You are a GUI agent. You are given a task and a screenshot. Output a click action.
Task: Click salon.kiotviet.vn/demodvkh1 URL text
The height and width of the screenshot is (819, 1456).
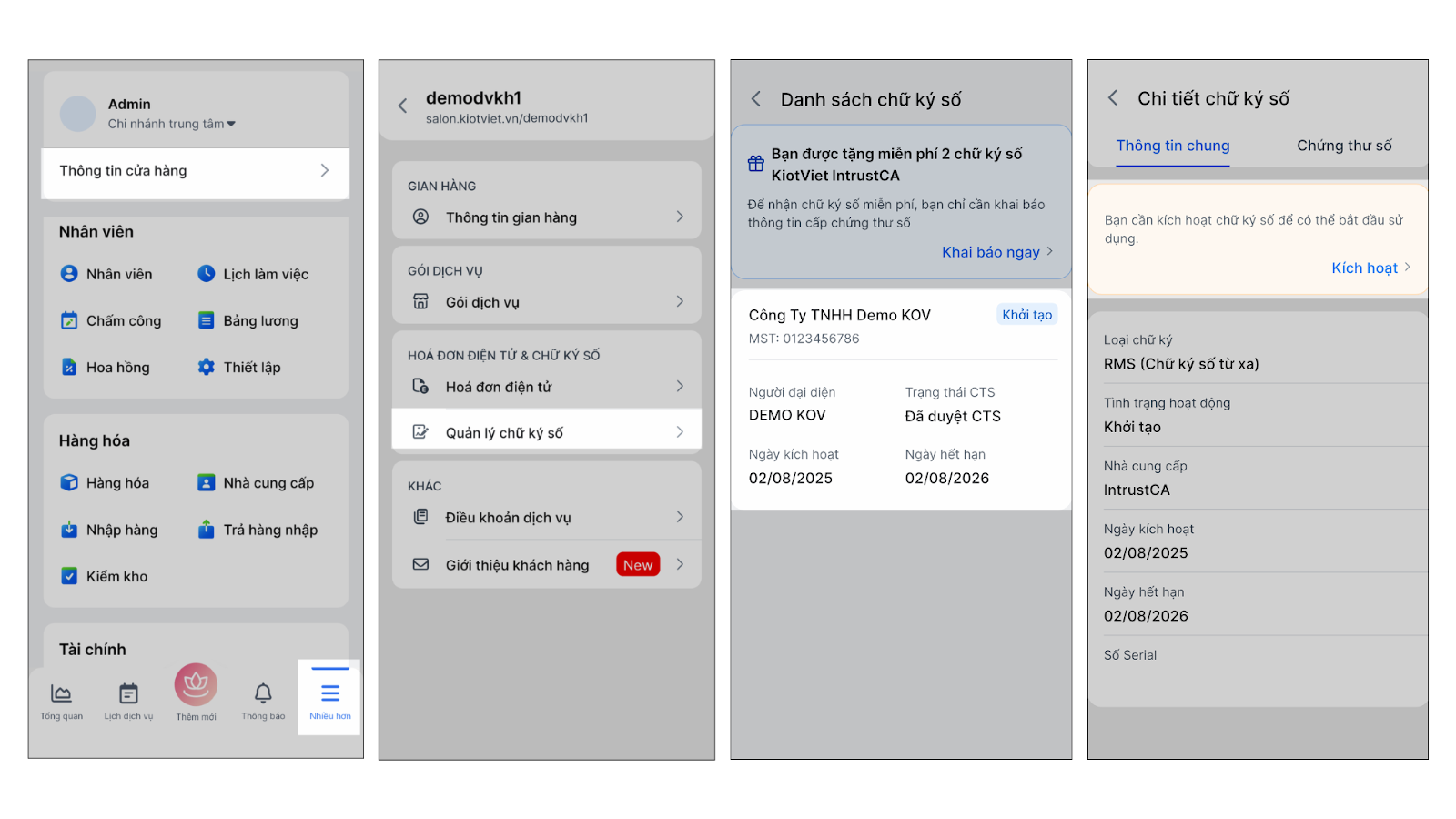[507, 118]
